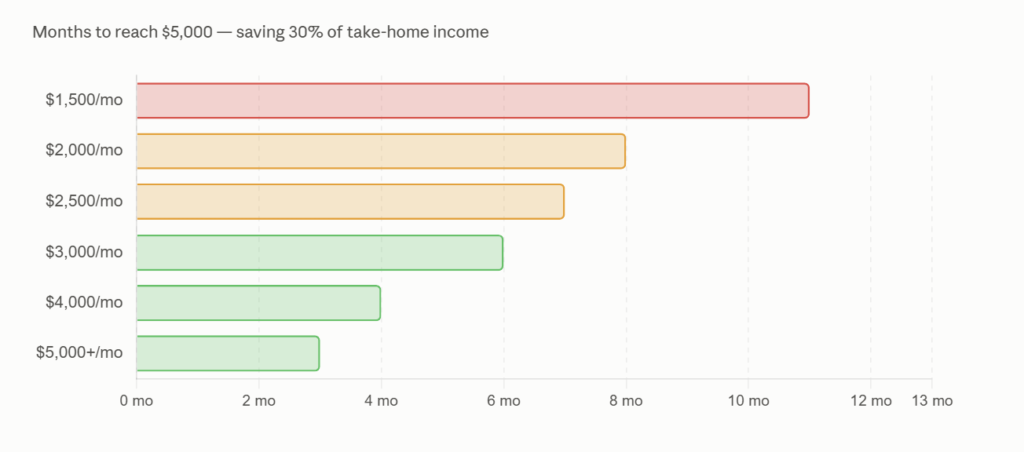Click the $5,000+/mo axis label
Viewport: 1024px width, 452px height.
pyautogui.click(x=80, y=353)
